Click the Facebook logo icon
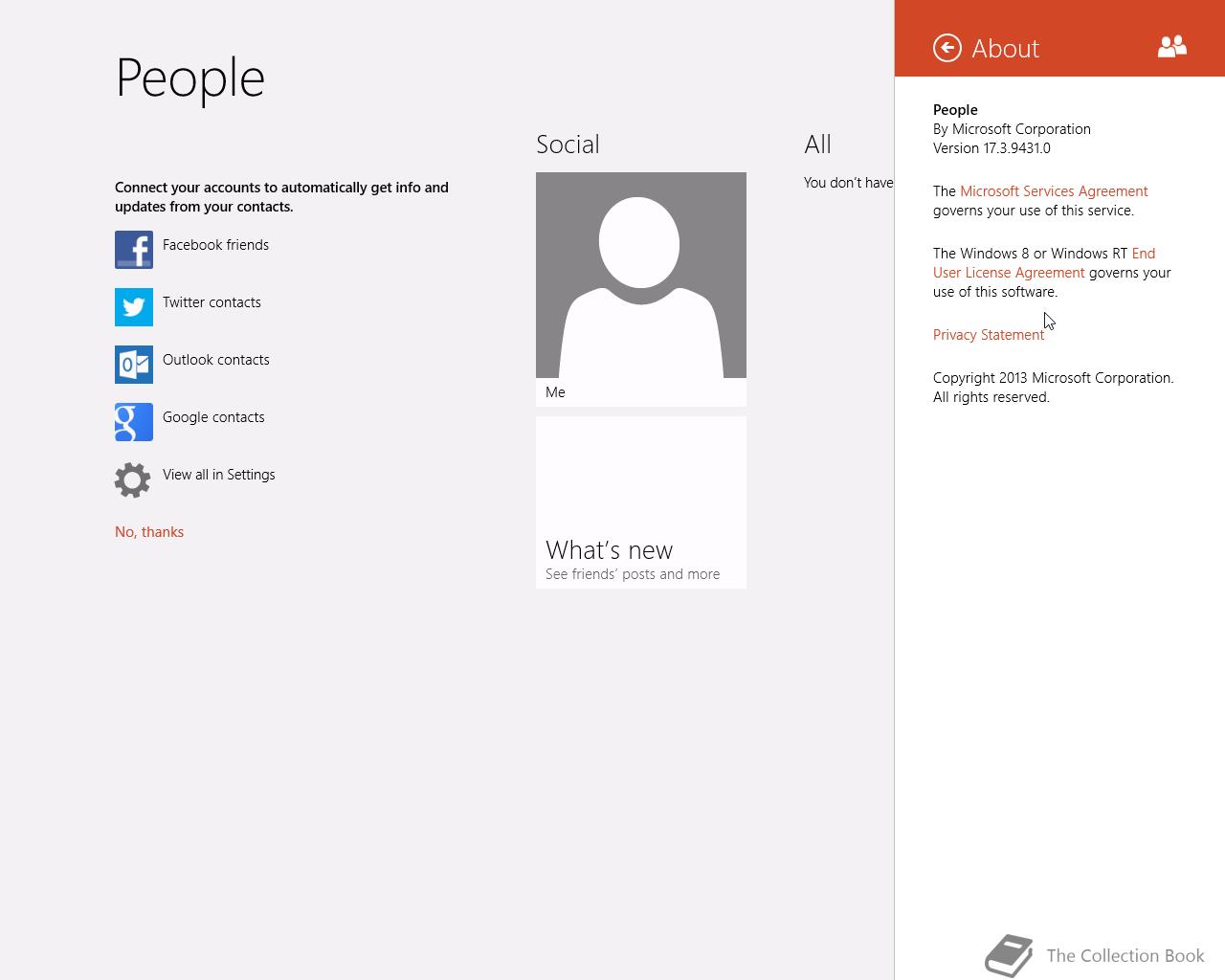This screenshot has height=980, width=1225. [134, 250]
